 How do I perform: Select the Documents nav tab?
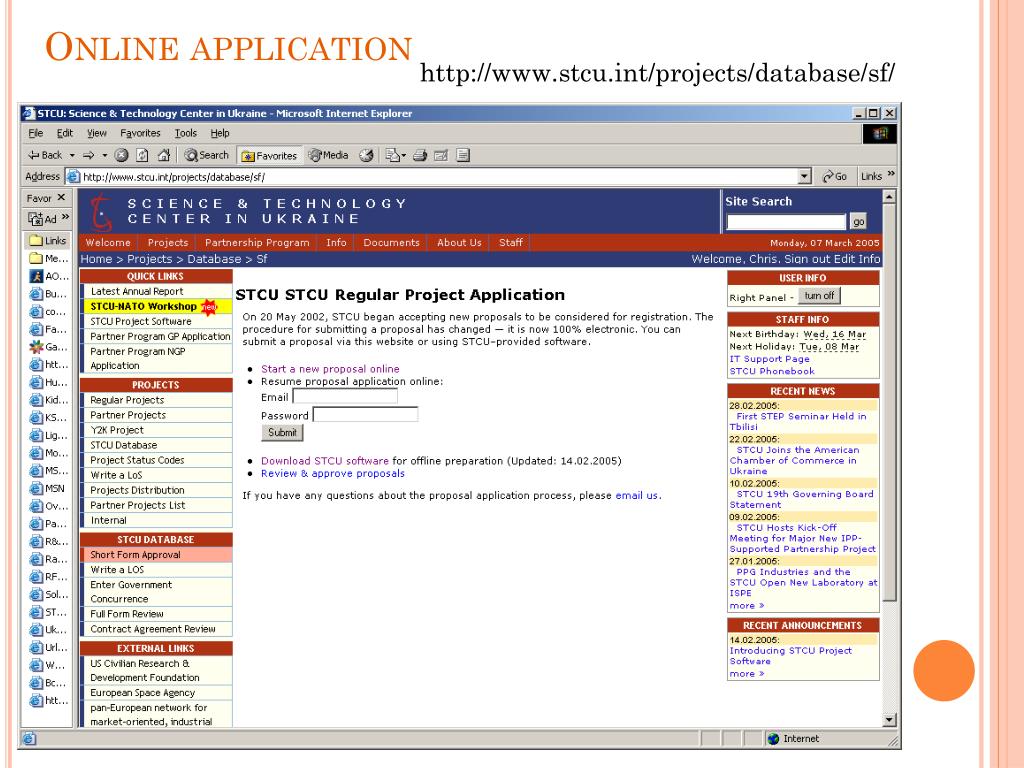(391, 242)
